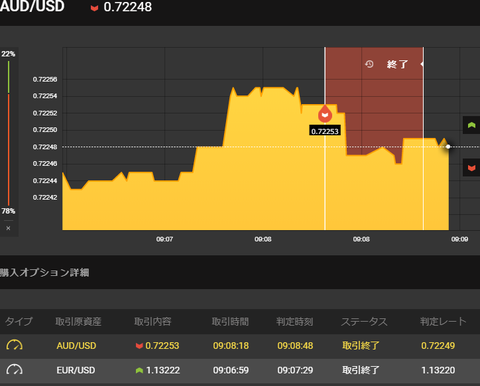Click the red arrow beside 0.72253 in table
This screenshot has width=480, height=386.
139,346
